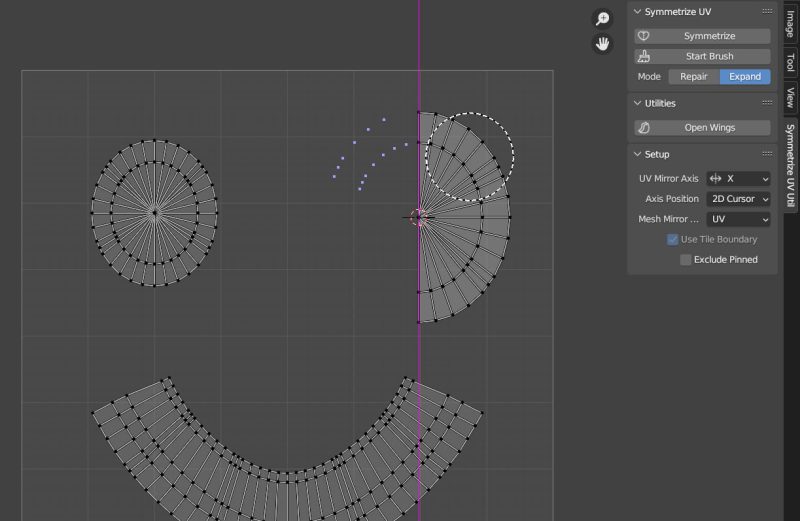Switch to the Tool sidebar tab
800x521 pixels.
point(789,62)
